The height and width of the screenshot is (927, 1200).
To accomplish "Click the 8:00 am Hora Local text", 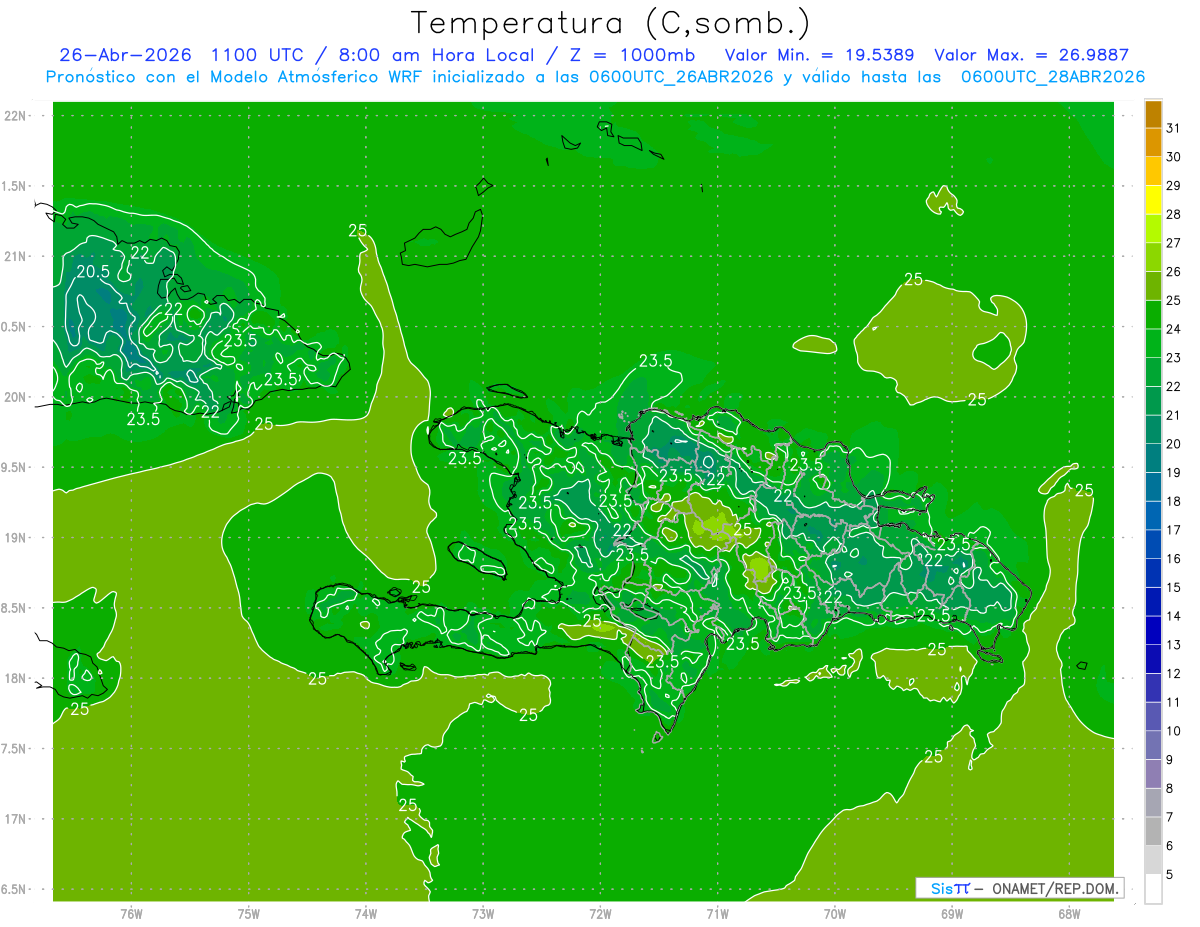I will [x=429, y=55].
